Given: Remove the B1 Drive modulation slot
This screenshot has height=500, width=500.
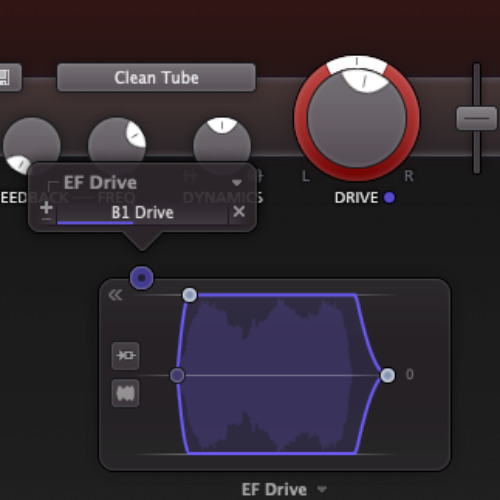Looking at the screenshot, I should (239, 212).
